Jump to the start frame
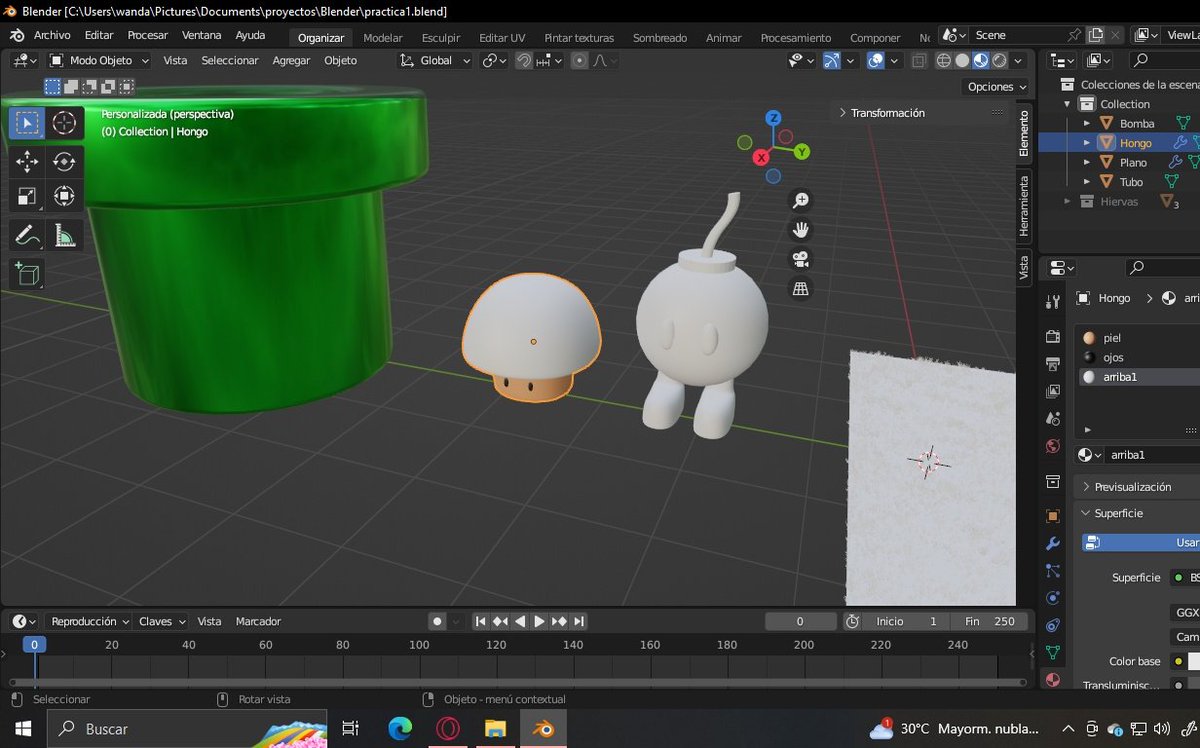Screen dimensions: 1200x748 pyautogui.click(x=481, y=621)
